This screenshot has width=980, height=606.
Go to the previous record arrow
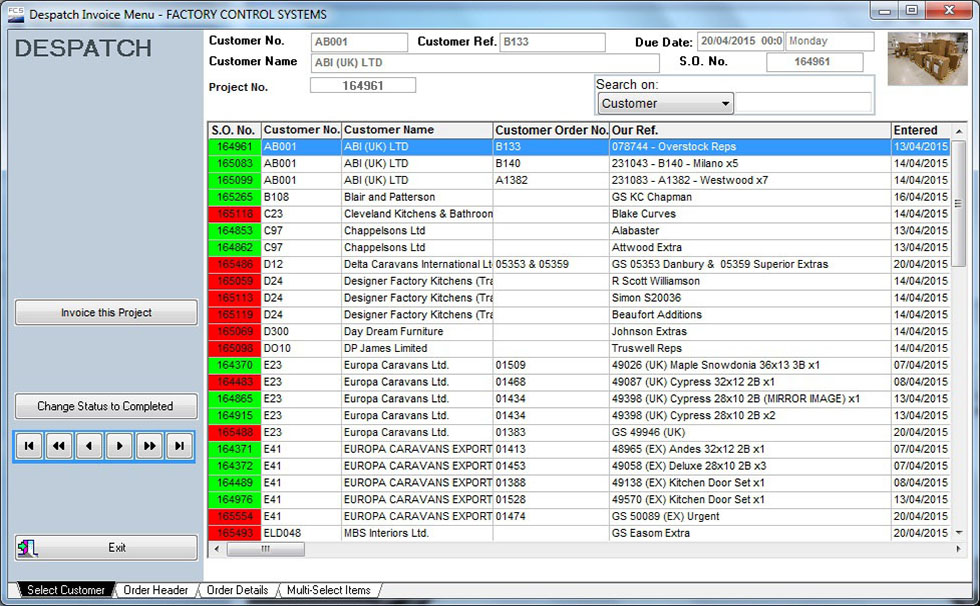click(x=90, y=446)
